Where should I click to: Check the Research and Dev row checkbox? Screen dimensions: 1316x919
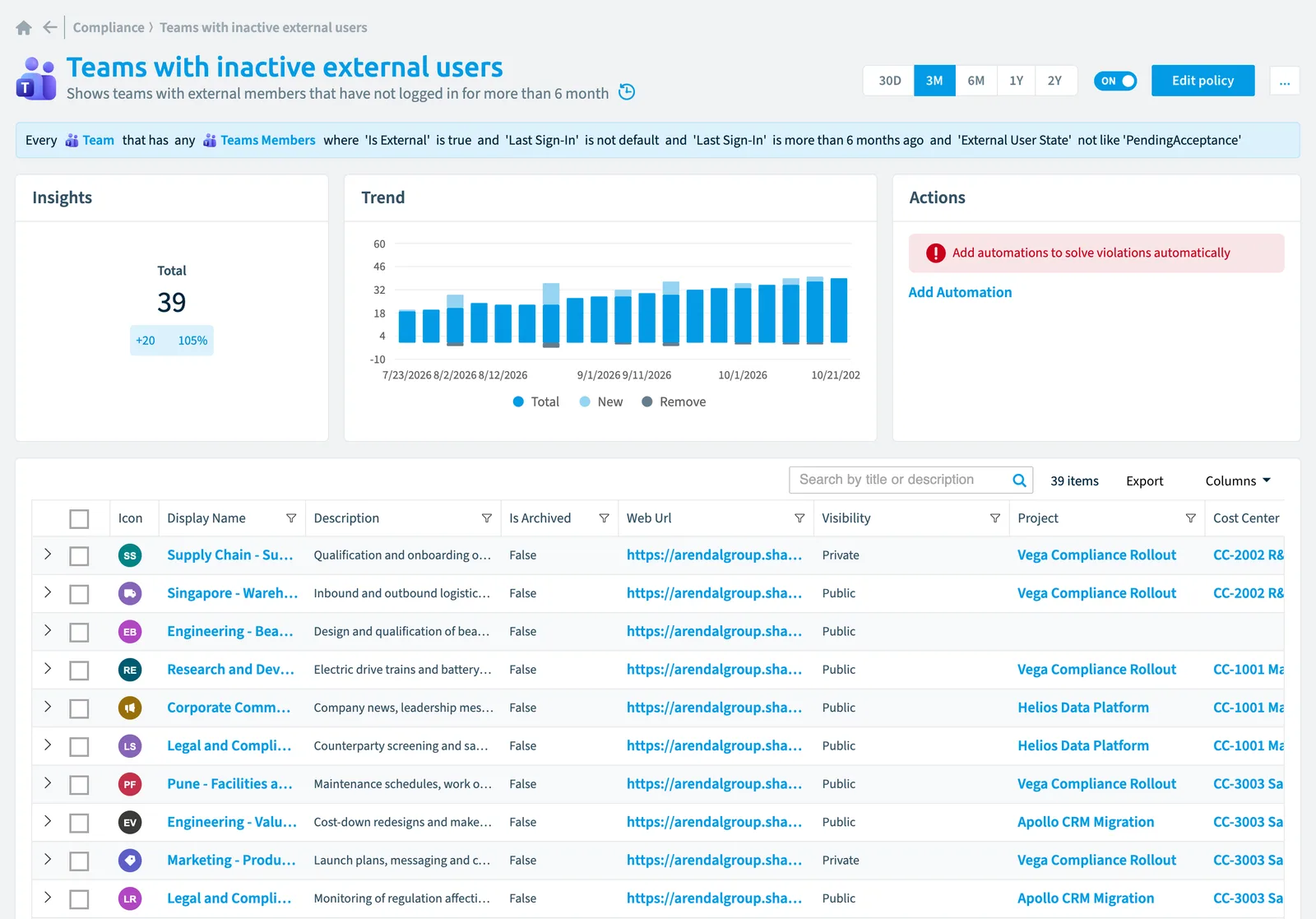pos(79,671)
